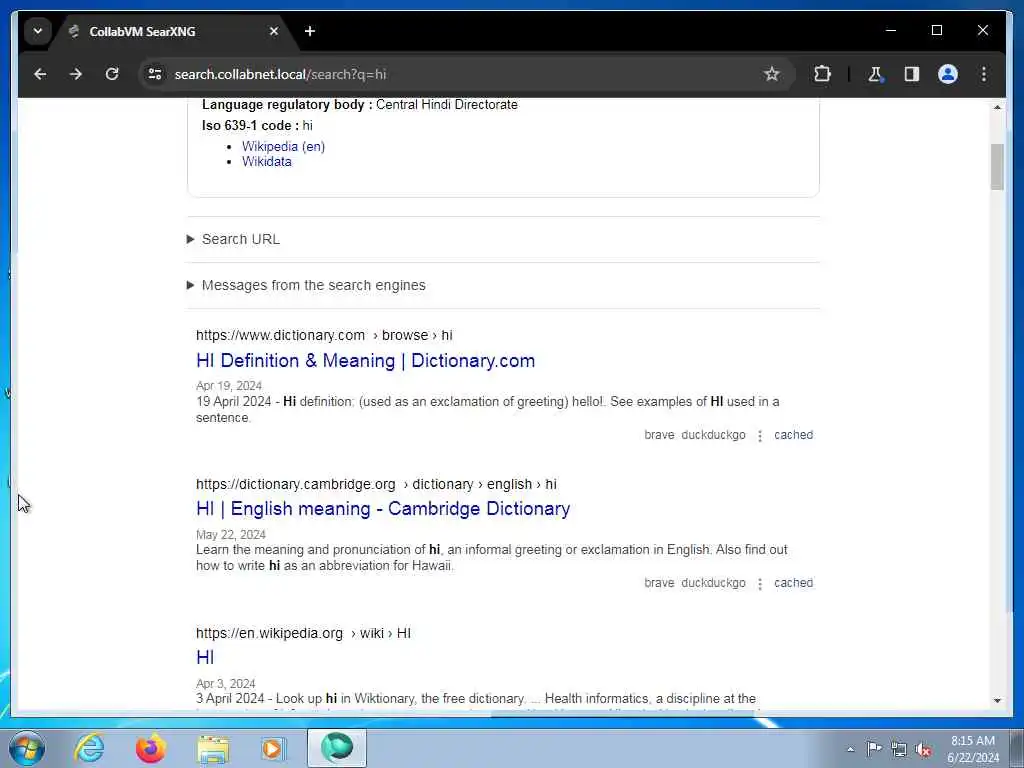Open Chrome three-dot menu
The height and width of the screenshot is (768, 1024).
984,74
